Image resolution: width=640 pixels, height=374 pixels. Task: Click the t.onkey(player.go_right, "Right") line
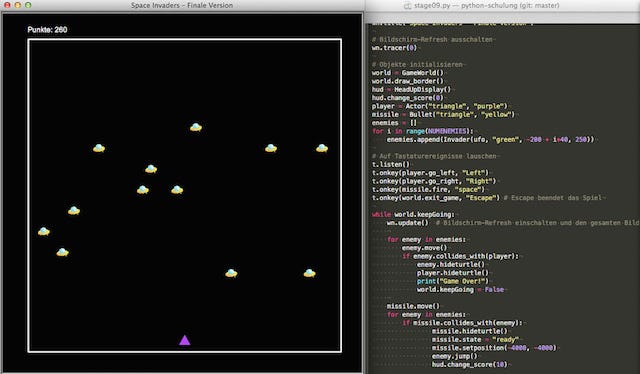point(434,181)
